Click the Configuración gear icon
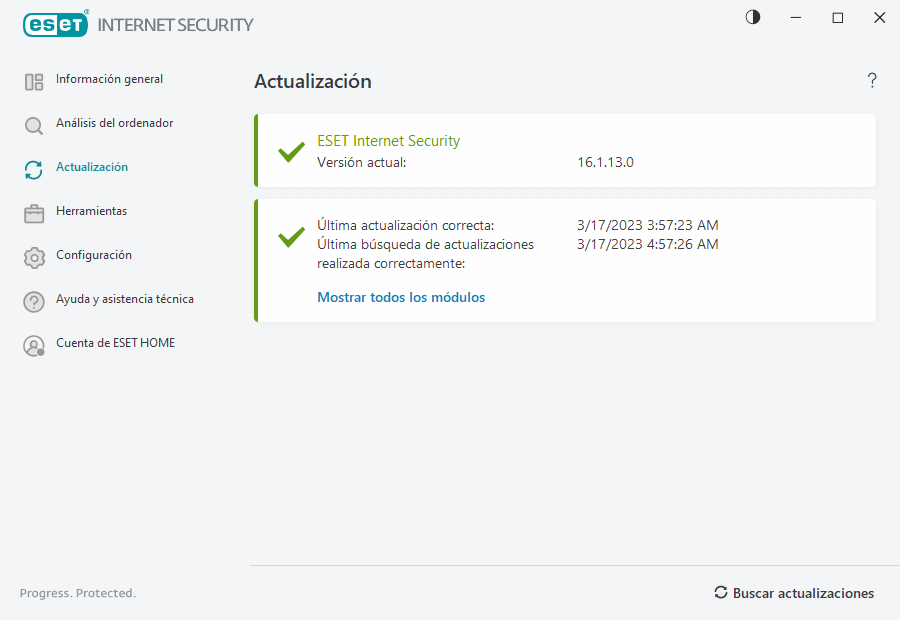This screenshot has width=900, height=620. click(34, 258)
